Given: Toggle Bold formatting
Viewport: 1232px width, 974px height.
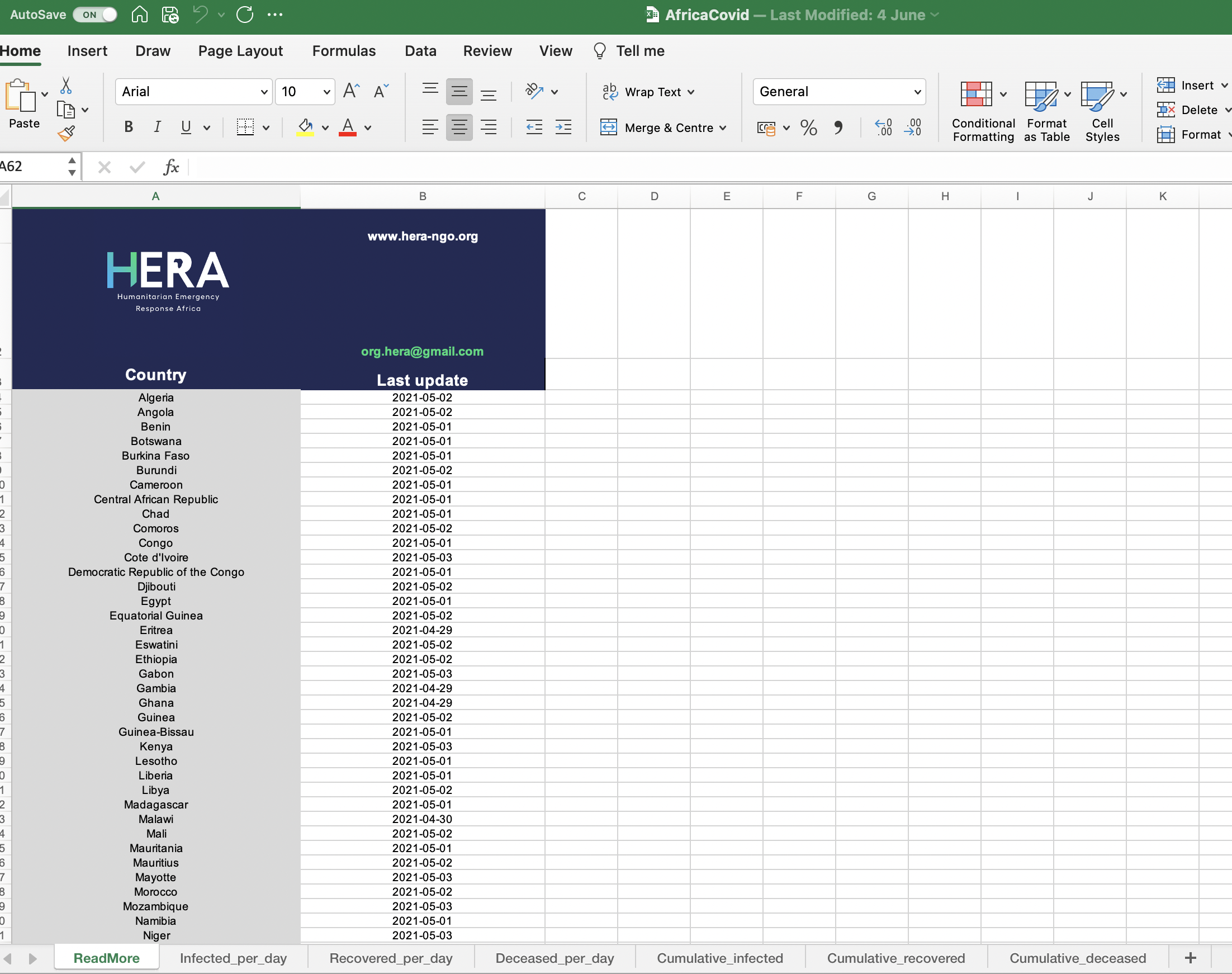Looking at the screenshot, I should tap(129, 127).
